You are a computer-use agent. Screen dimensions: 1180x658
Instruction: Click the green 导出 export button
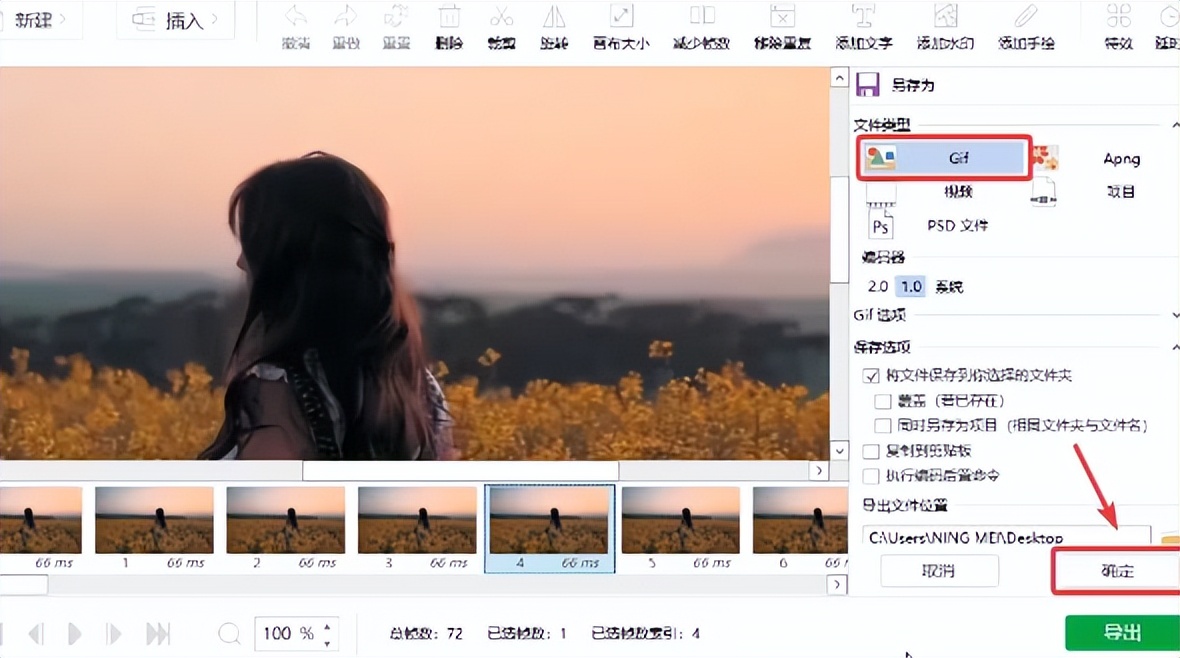[1122, 632]
